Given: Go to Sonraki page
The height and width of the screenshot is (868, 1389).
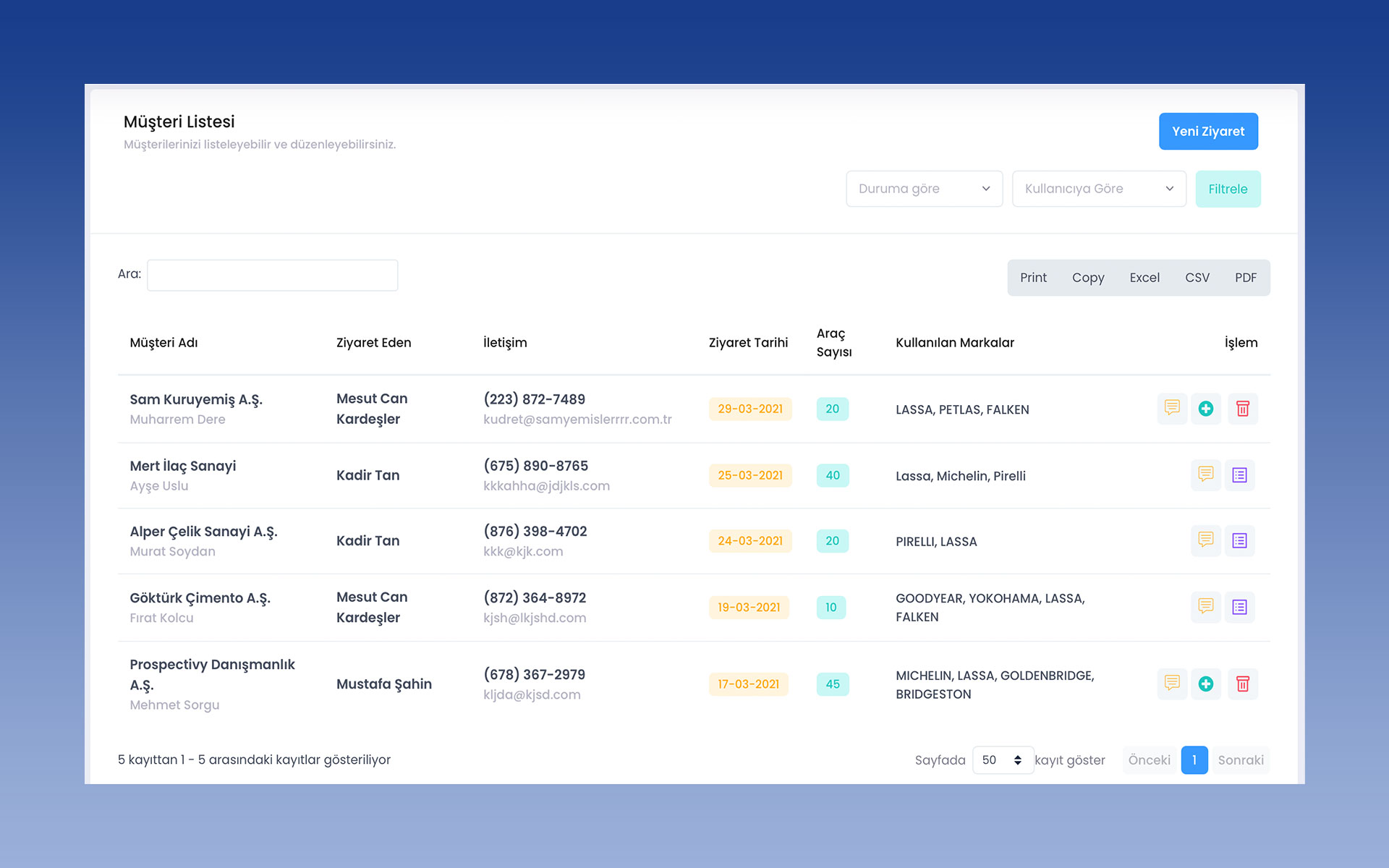Looking at the screenshot, I should 1241,759.
